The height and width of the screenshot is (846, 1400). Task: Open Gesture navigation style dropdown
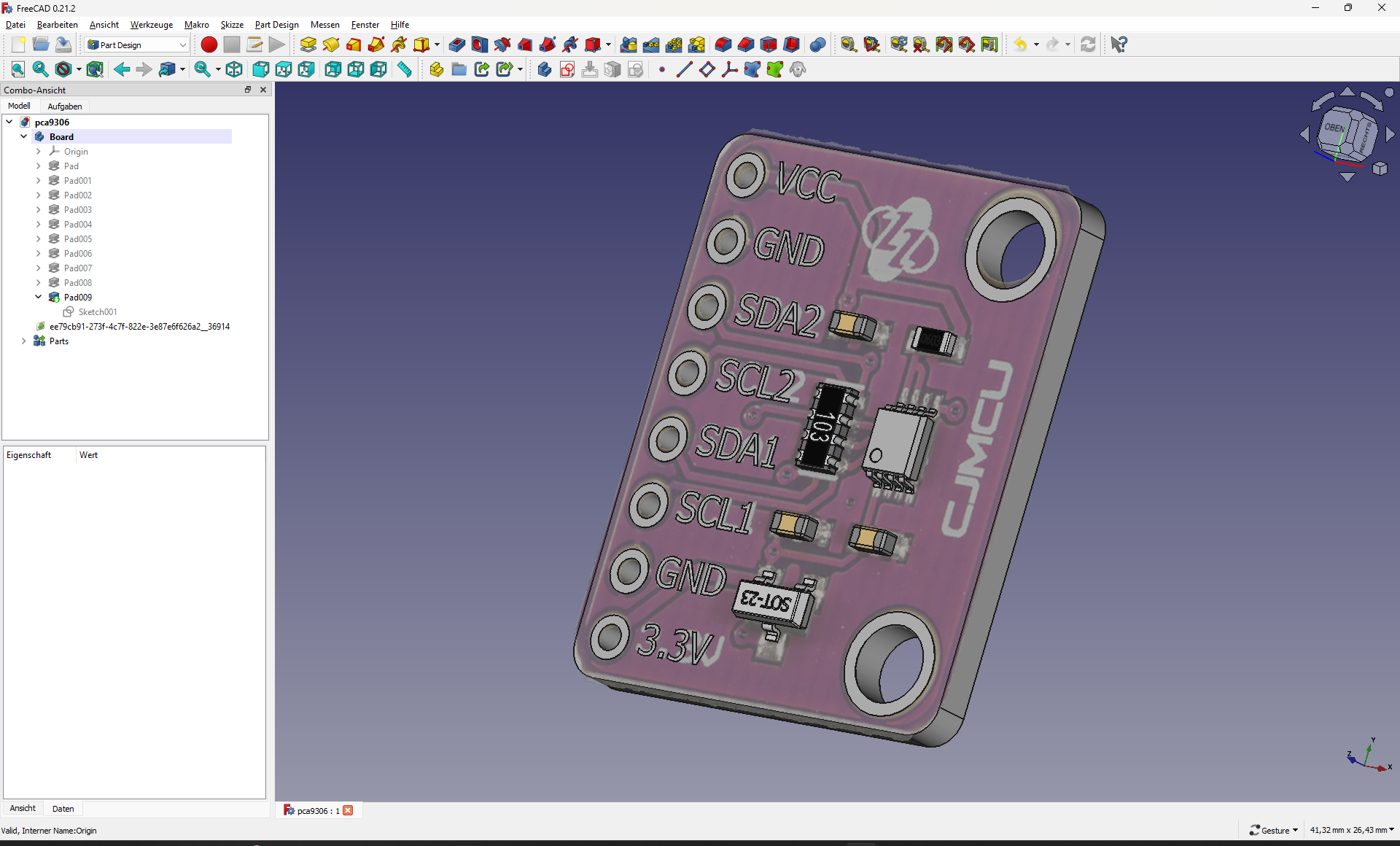pos(1274,830)
